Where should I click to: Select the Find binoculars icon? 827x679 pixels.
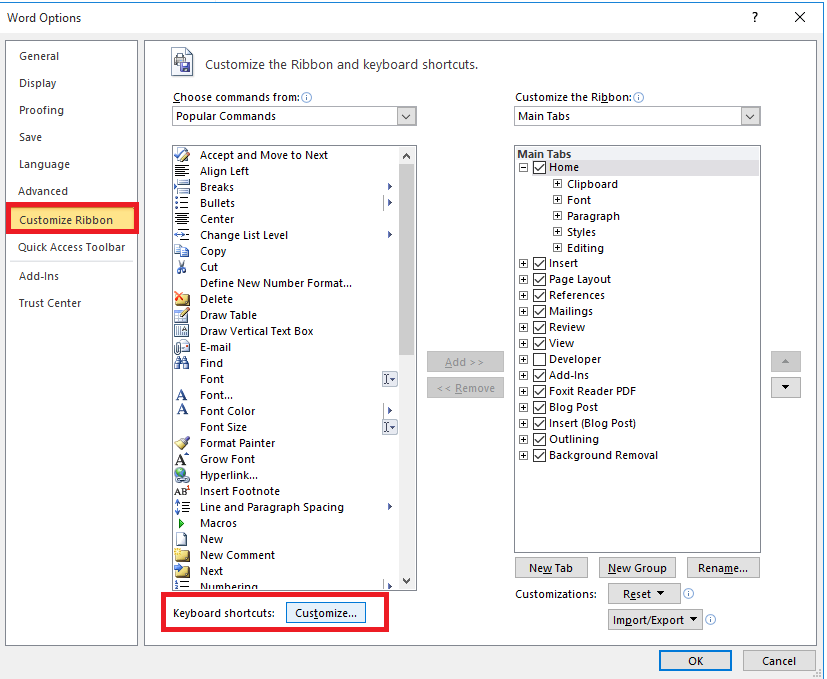182,363
